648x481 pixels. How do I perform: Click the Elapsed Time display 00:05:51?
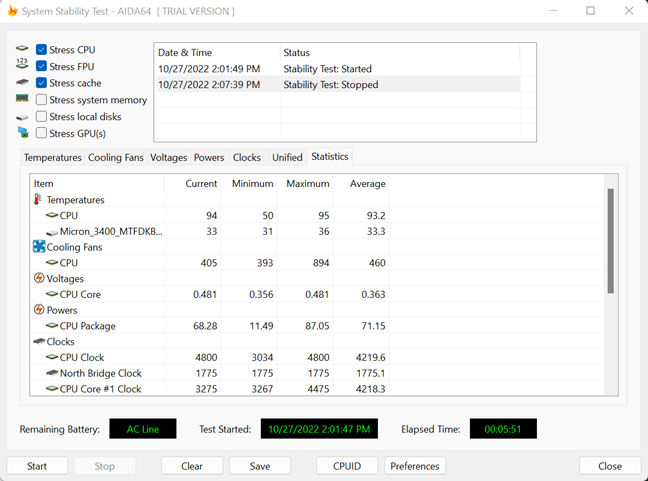pos(503,429)
